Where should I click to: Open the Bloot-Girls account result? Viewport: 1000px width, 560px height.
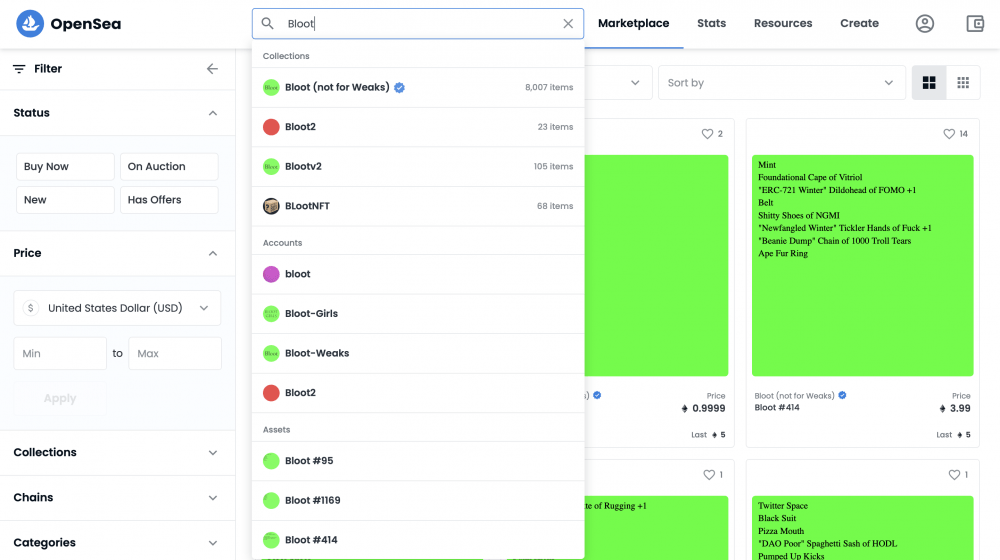pyautogui.click(x=418, y=314)
